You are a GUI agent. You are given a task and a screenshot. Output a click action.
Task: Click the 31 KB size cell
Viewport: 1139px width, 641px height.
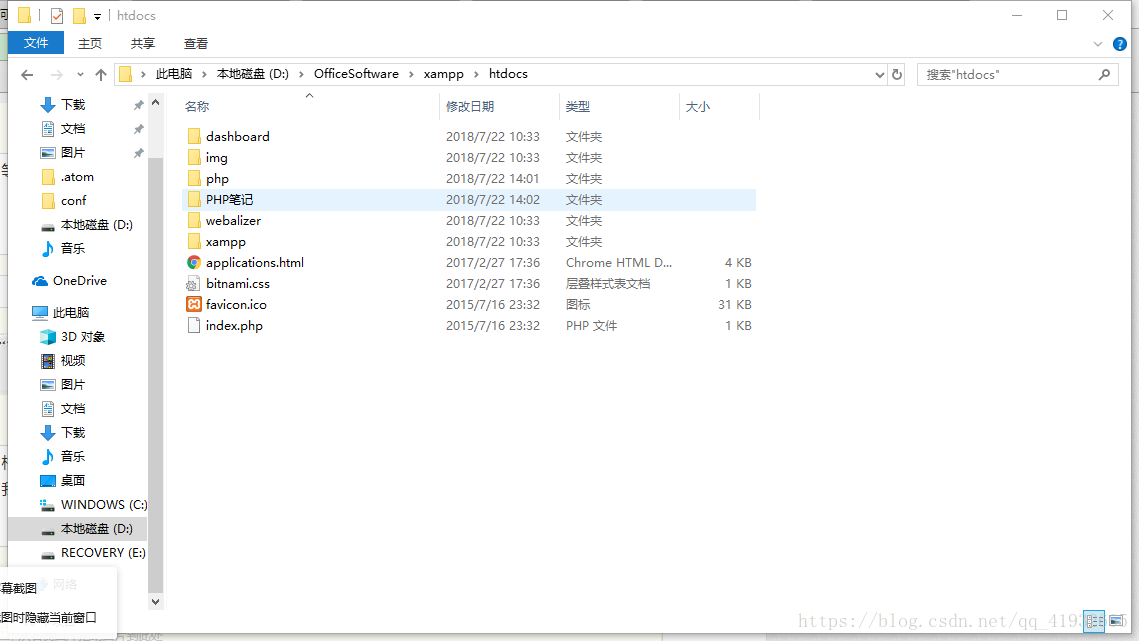[734, 305]
